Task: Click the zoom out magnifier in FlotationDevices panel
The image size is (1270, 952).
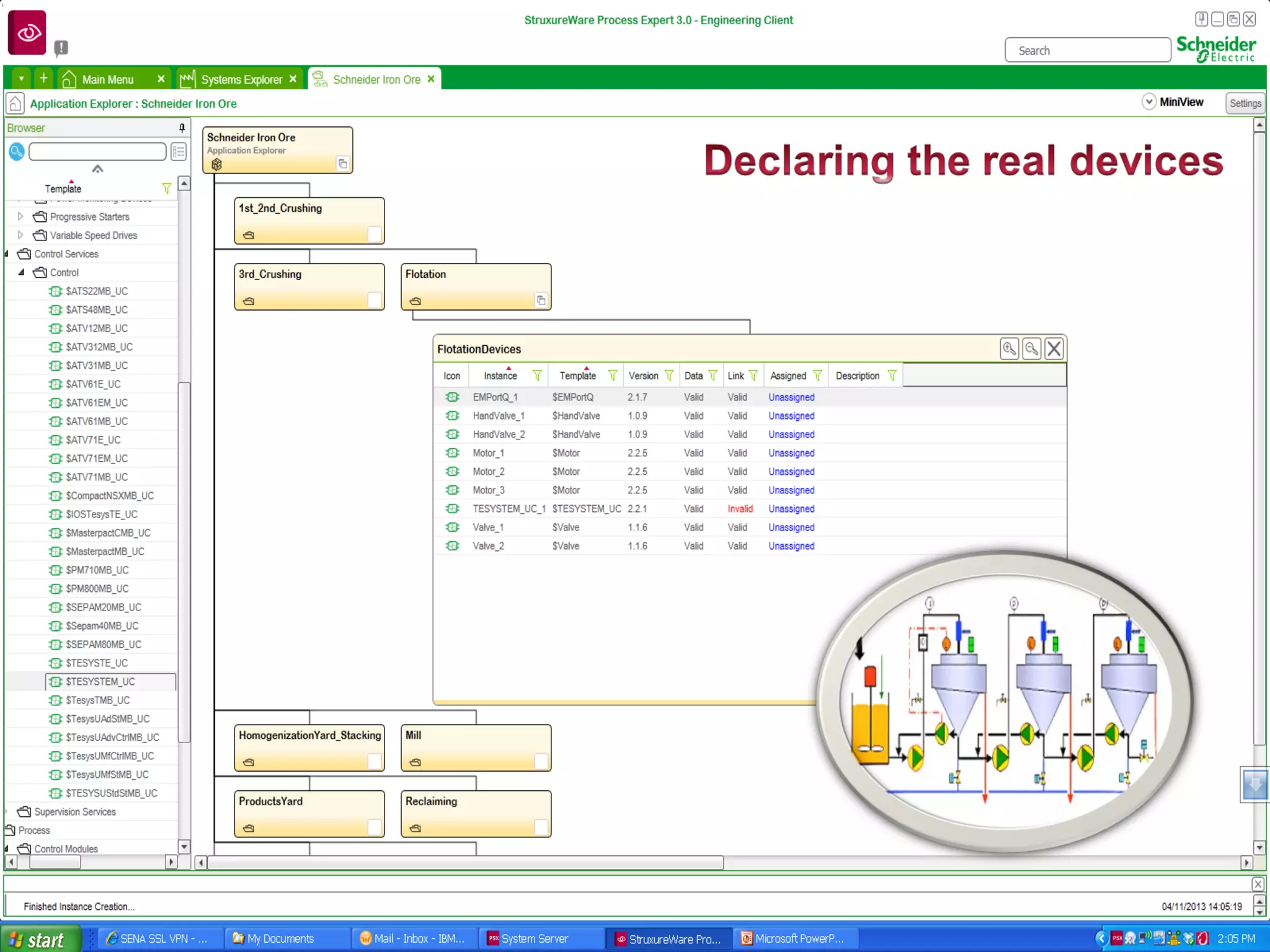Action: (1031, 348)
